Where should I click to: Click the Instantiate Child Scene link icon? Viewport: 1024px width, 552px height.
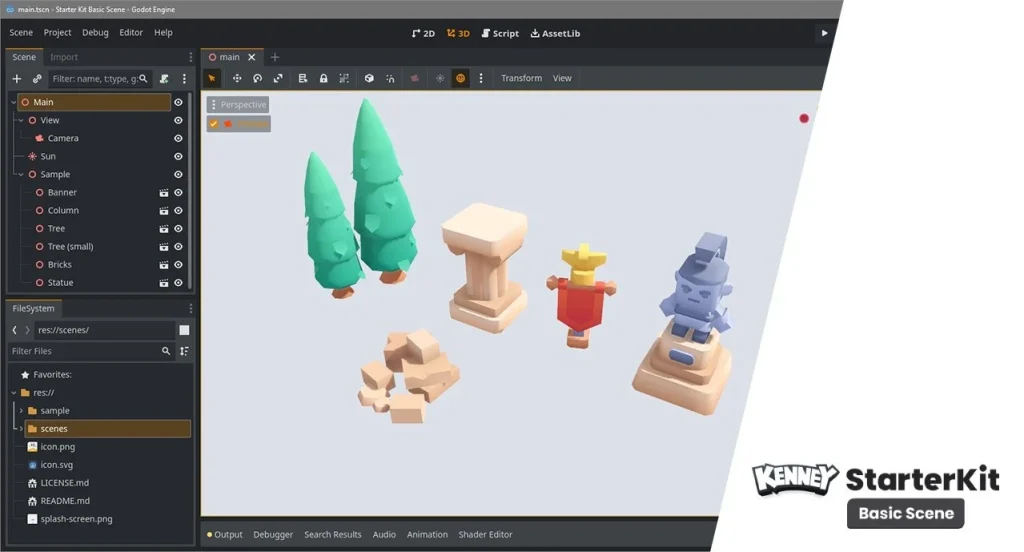[37, 79]
